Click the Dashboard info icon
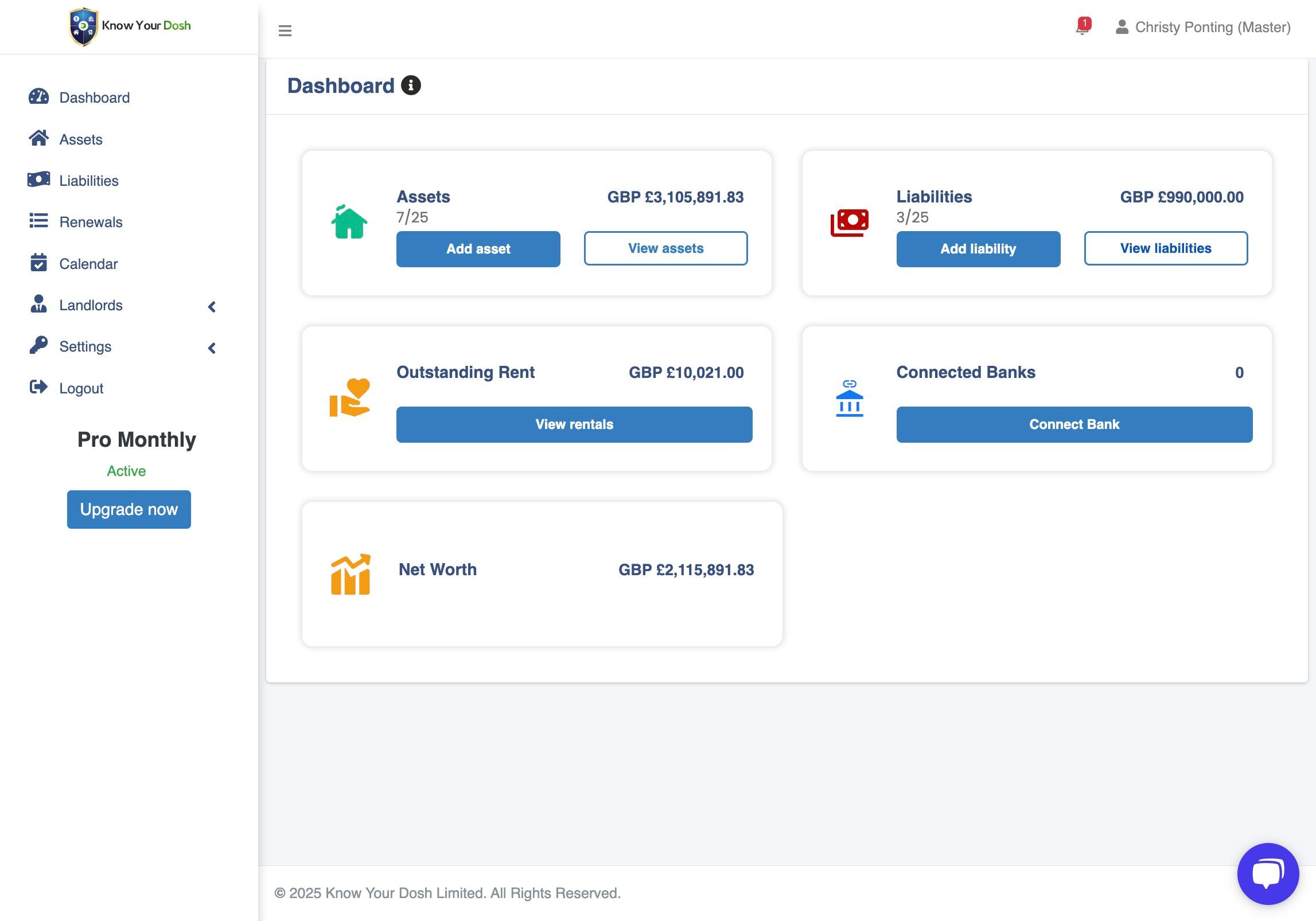The width and height of the screenshot is (1316, 921). pyautogui.click(x=411, y=85)
